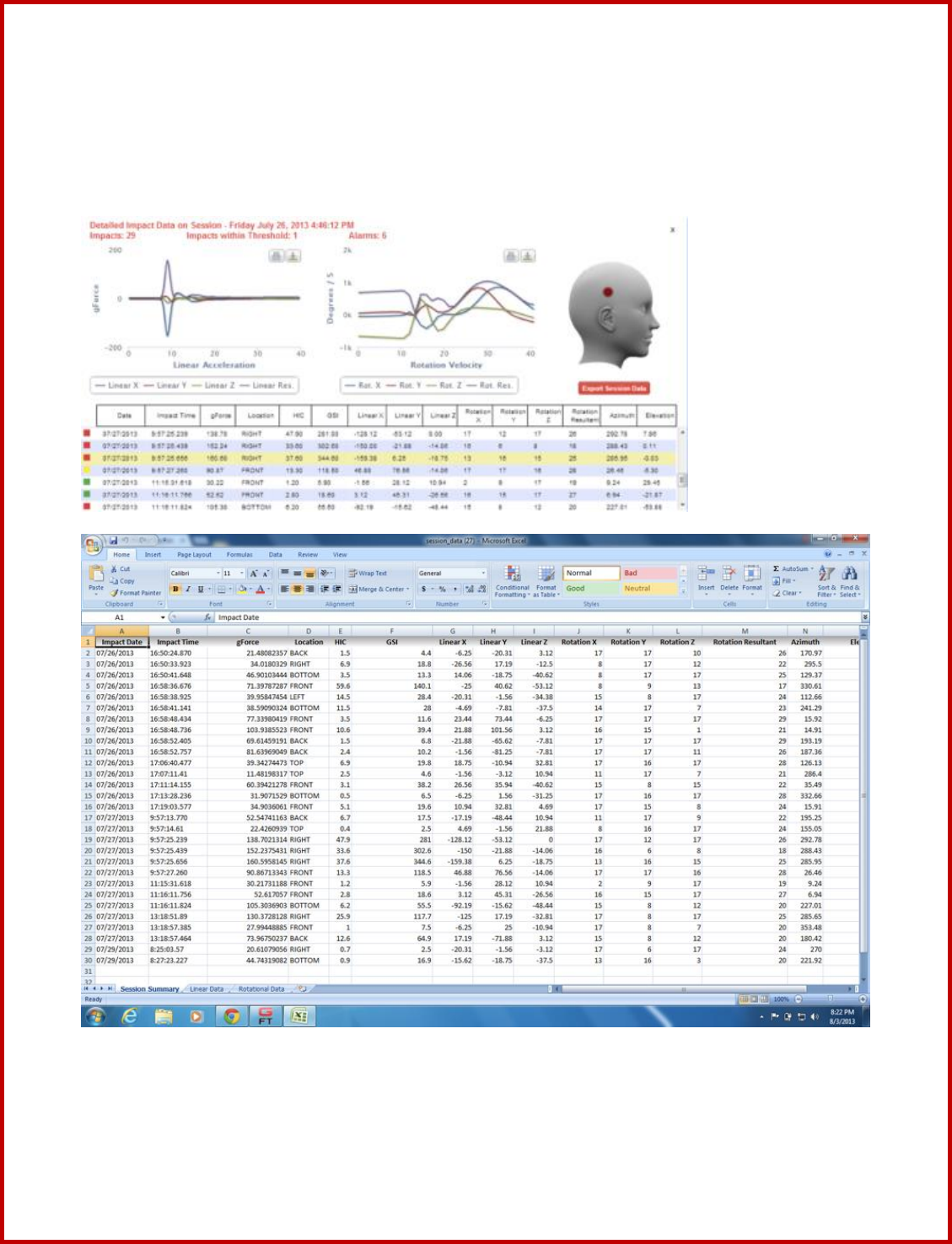Click the volume speaker icon in system tray
The height and width of the screenshot is (1244, 952).
[x=814, y=1016]
